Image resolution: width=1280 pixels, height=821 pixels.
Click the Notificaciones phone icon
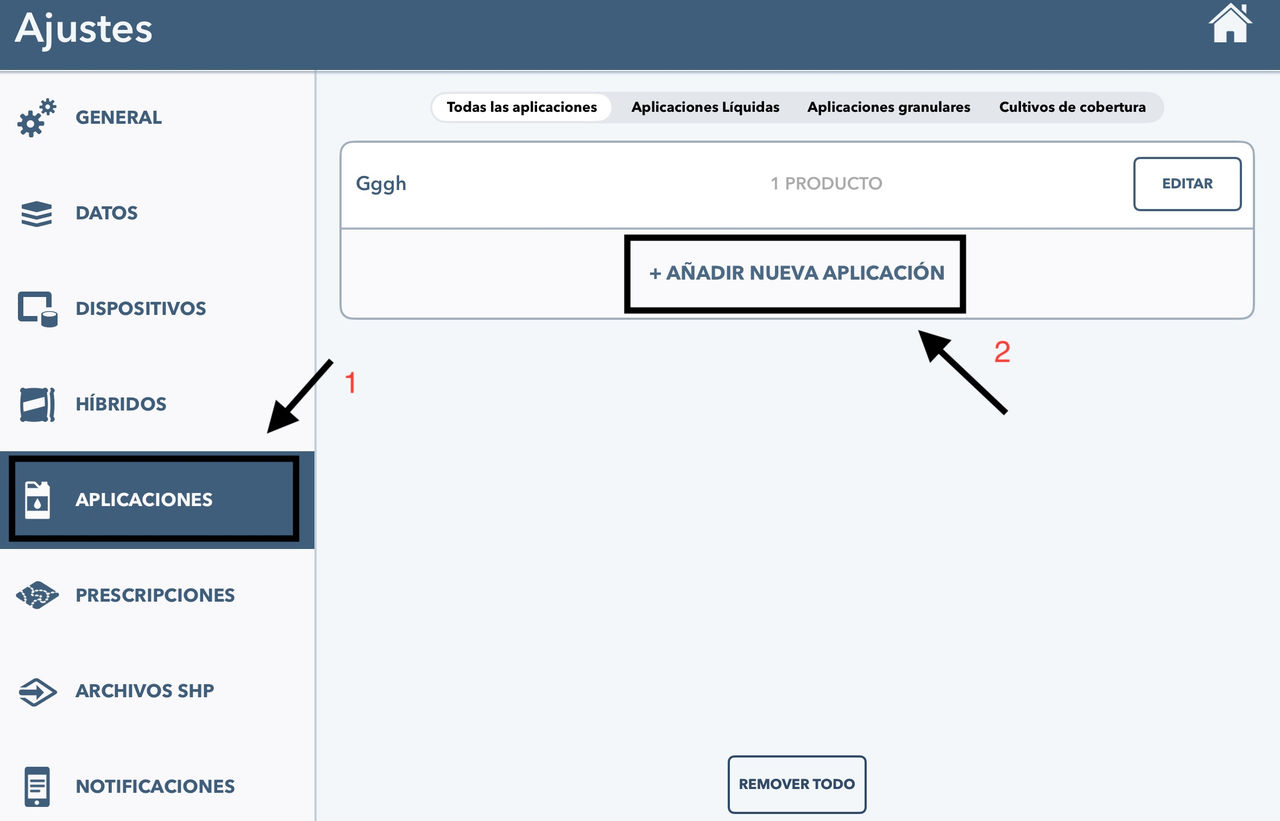click(37, 786)
